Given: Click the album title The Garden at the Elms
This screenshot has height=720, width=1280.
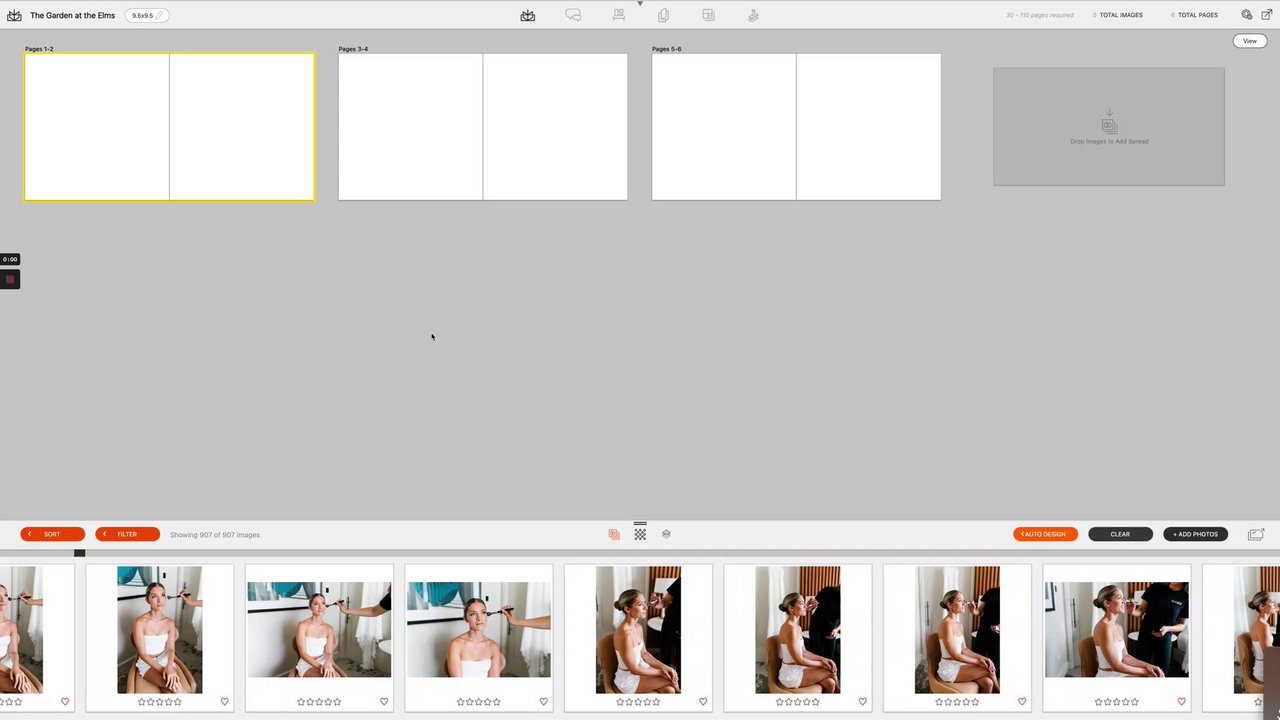Looking at the screenshot, I should click(72, 15).
